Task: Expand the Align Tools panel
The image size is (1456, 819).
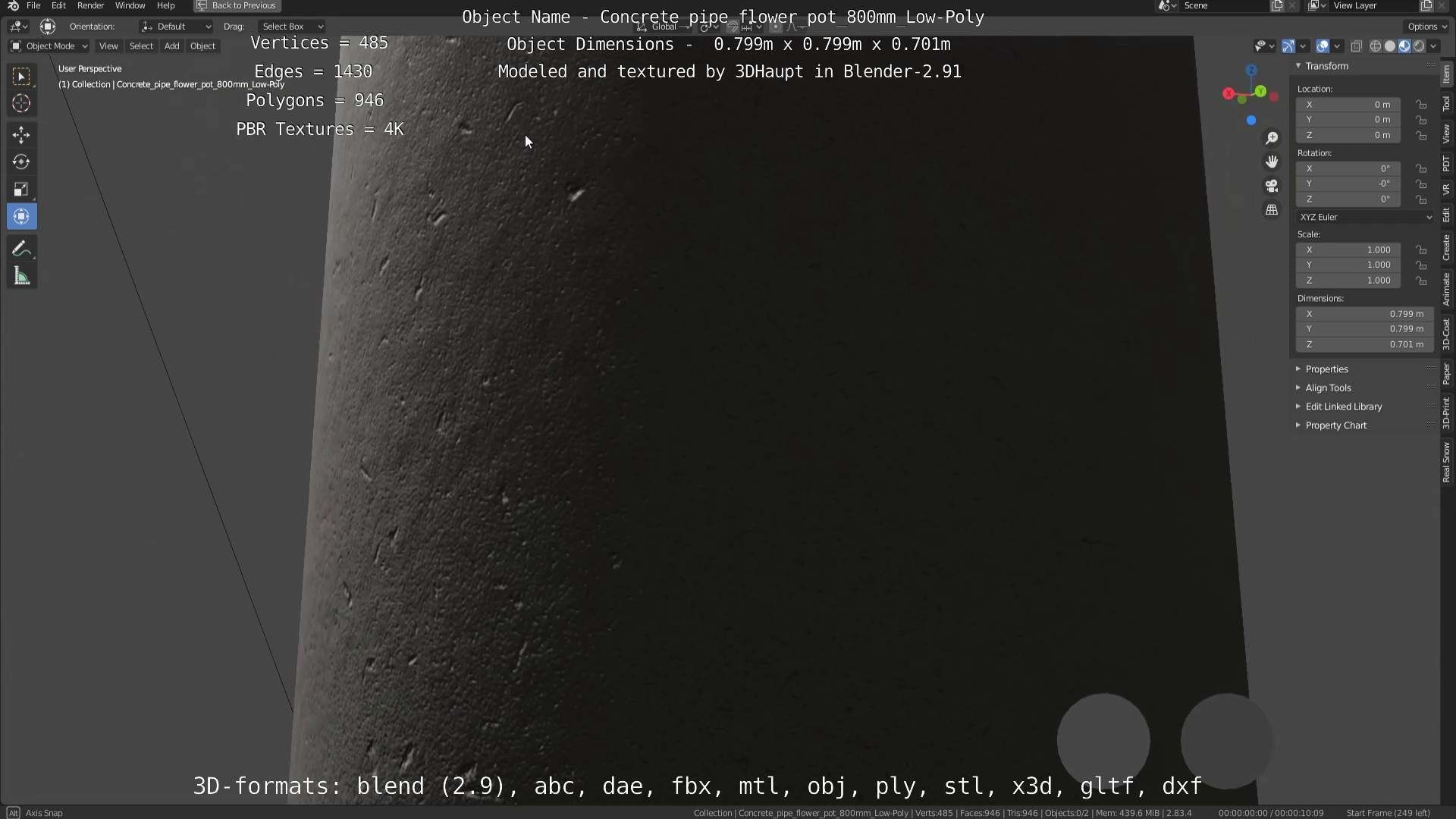Action: pos(1328,388)
